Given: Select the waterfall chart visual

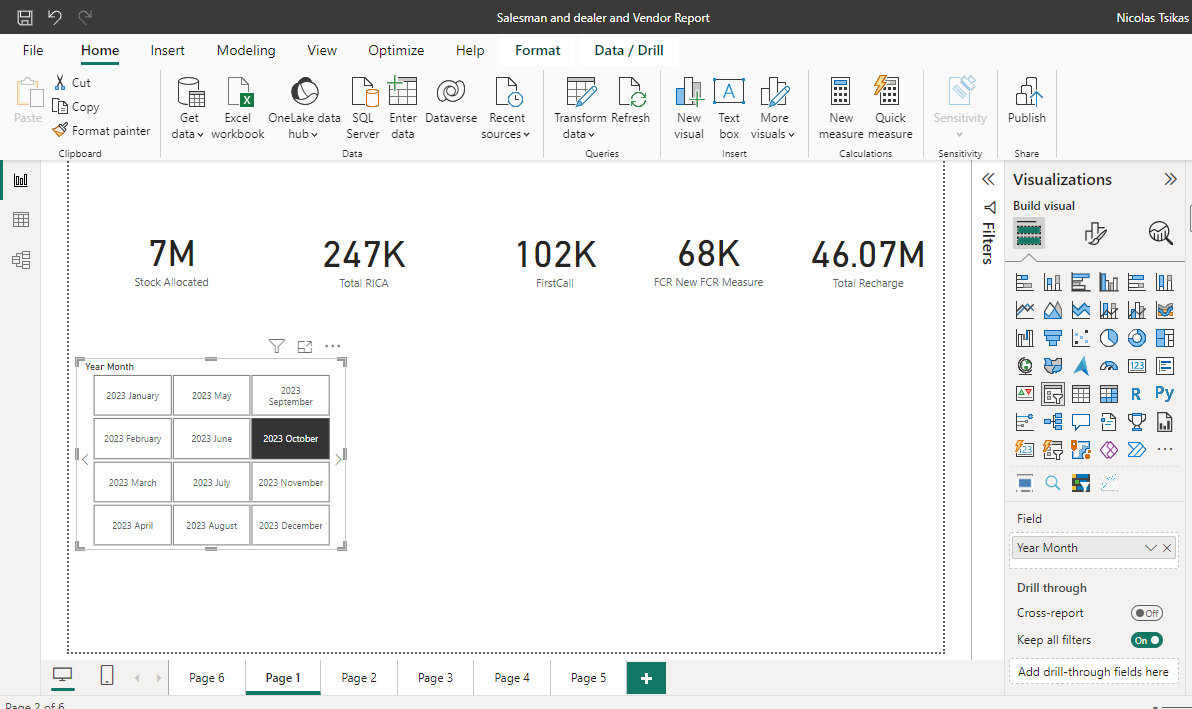Looking at the screenshot, I should click(x=1025, y=338).
